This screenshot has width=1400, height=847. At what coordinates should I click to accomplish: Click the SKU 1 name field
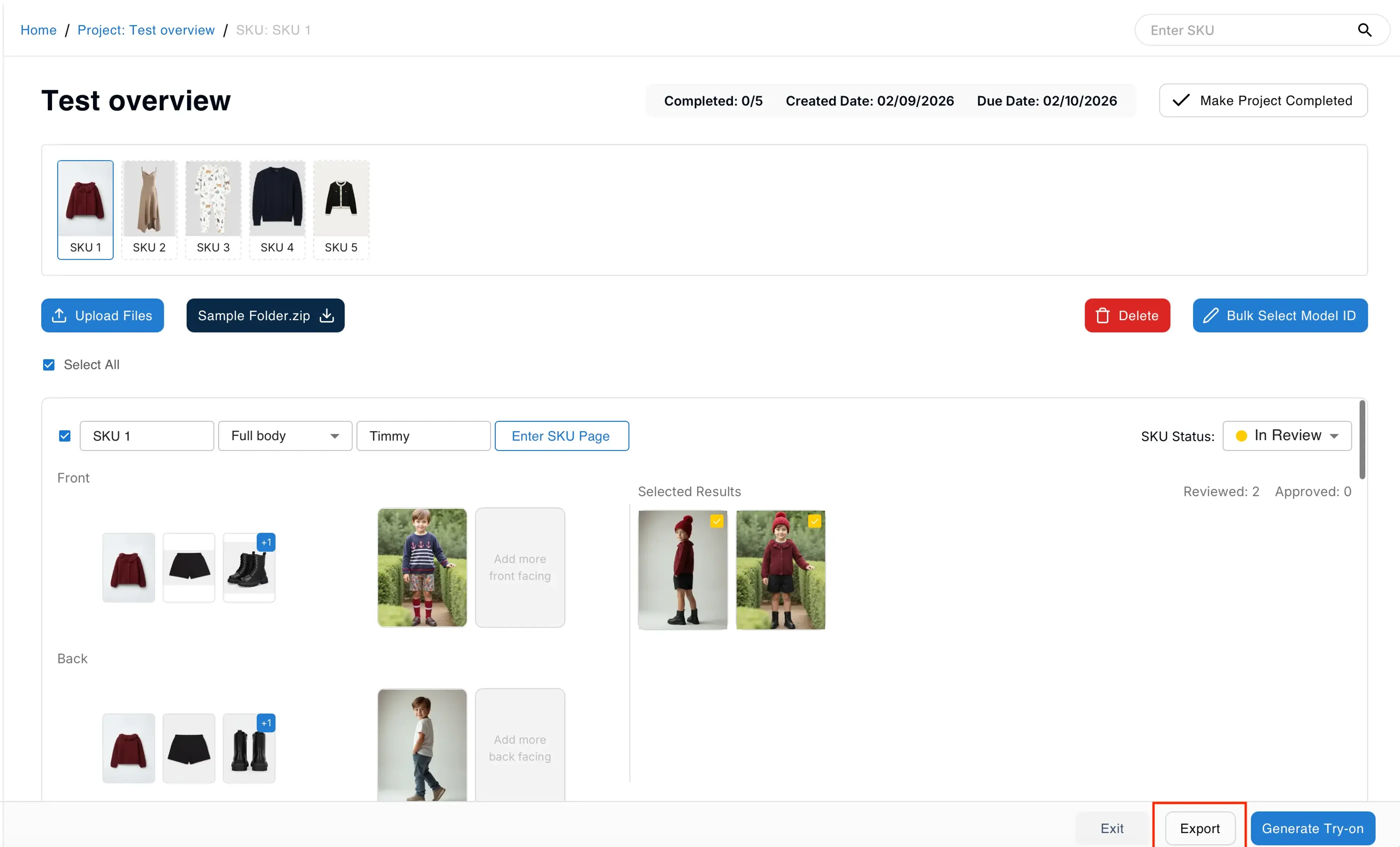point(147,436)
